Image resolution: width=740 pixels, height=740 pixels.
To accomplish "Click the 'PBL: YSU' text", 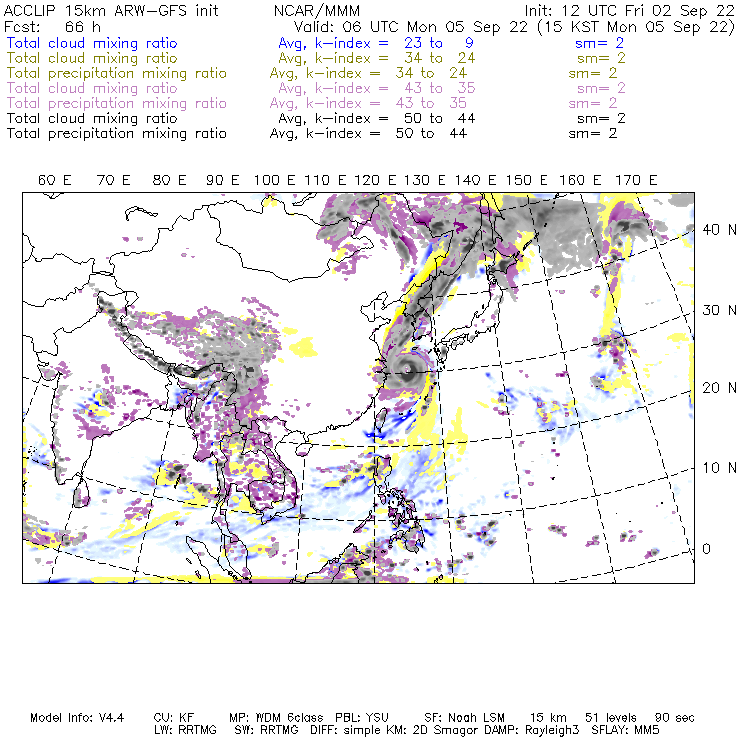I will pyautogui.click(x=362, y=718).
